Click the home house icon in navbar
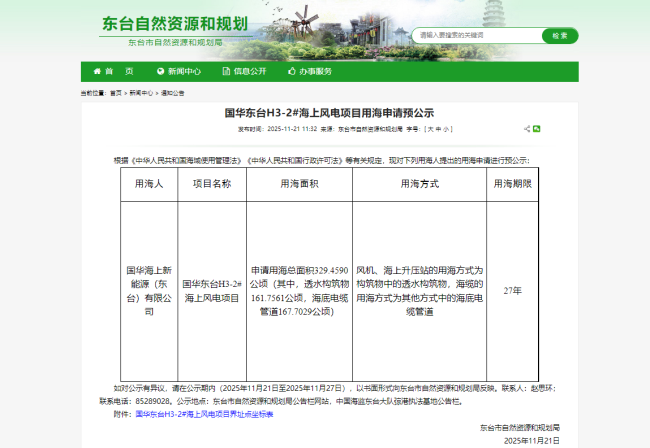Image resolution: width=650 pixels, height=448 pixels. 97,71
